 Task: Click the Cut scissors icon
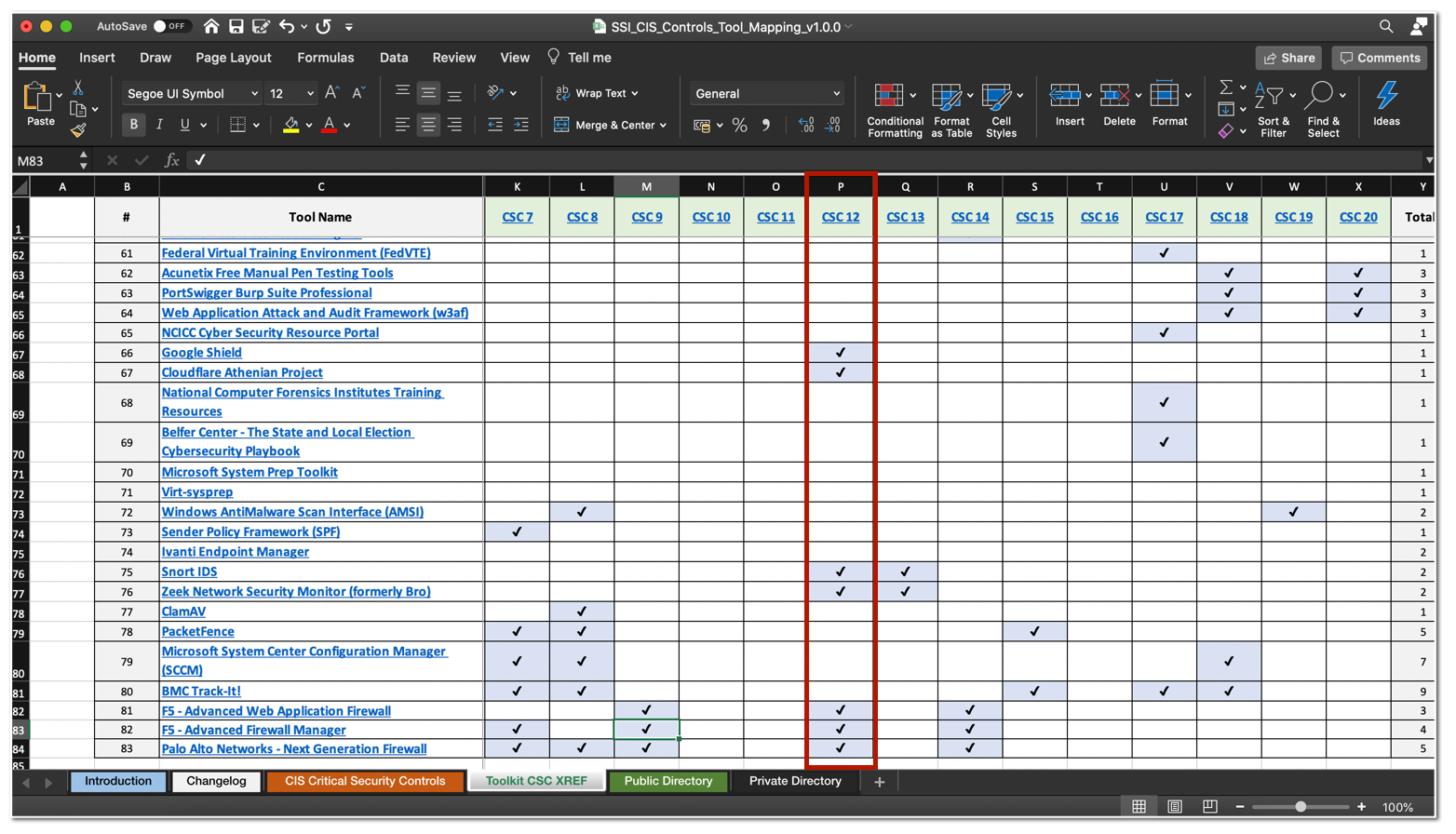click(78, 87)
